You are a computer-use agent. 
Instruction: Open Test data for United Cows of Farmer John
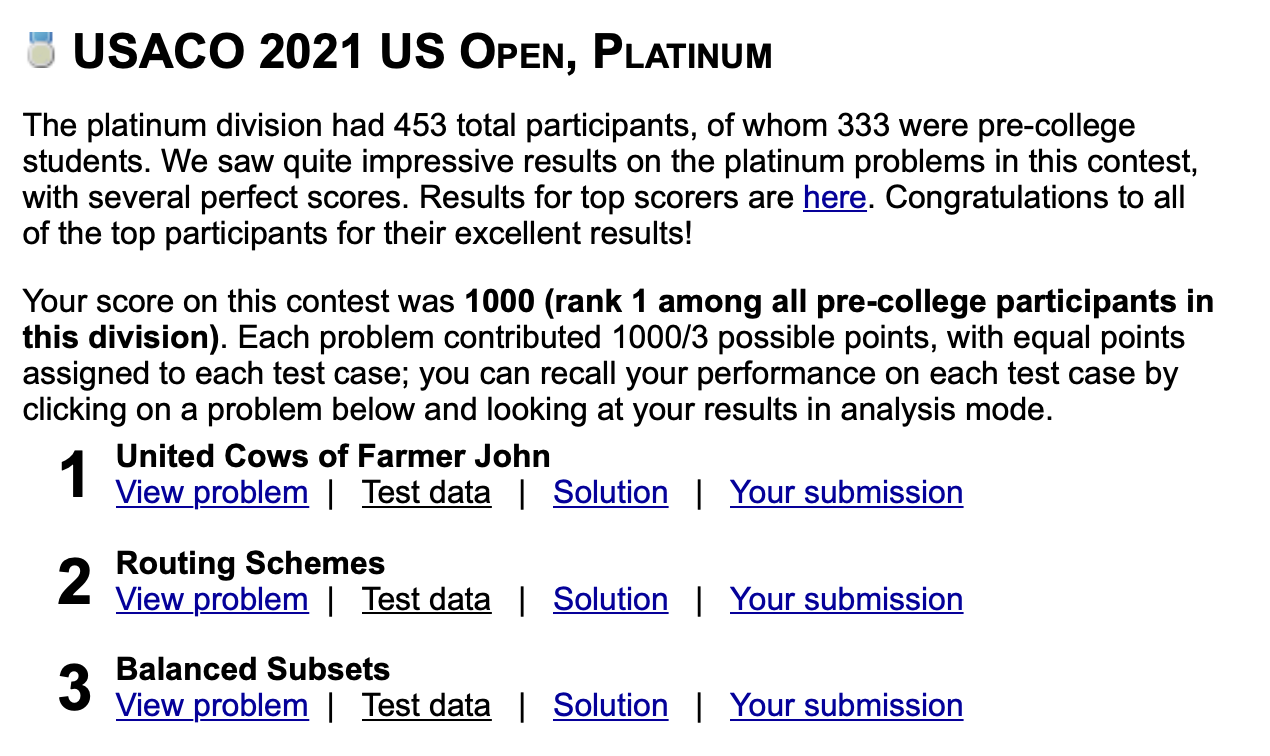[426, 492]
